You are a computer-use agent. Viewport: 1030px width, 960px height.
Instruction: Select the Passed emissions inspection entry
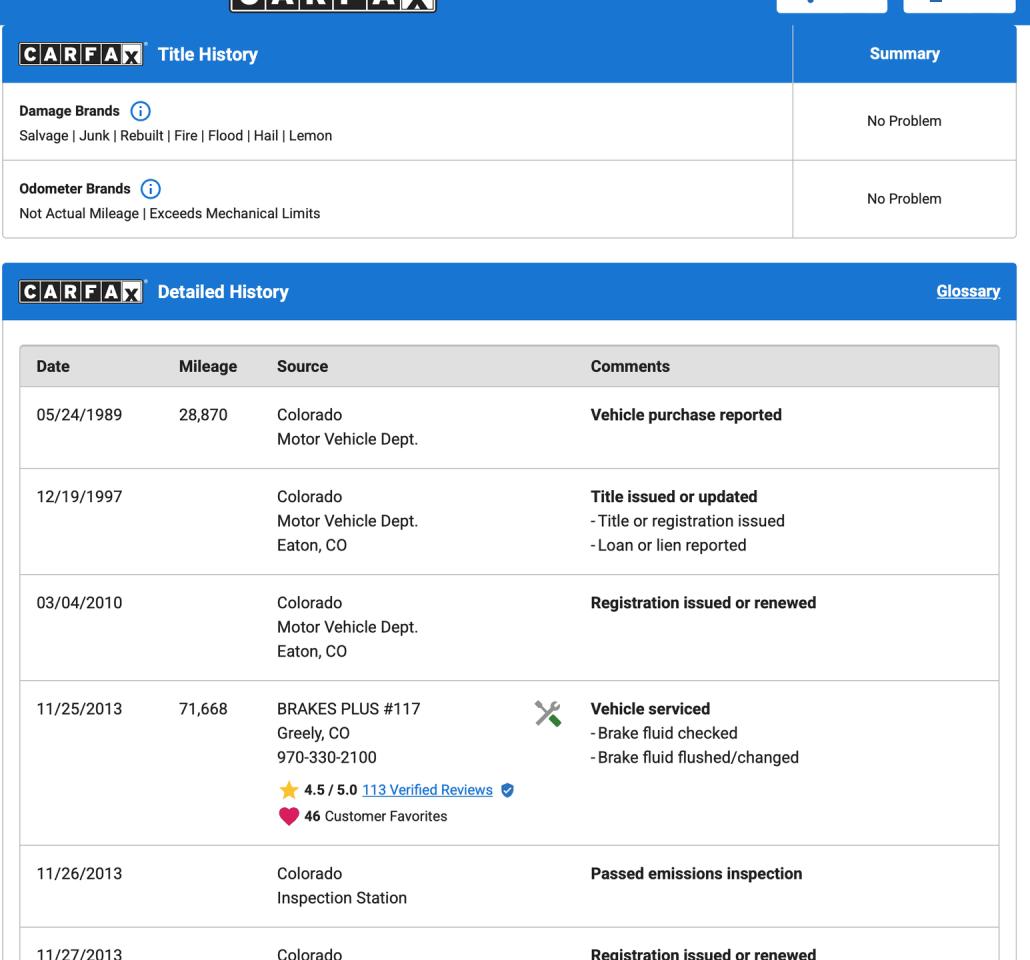coord(696,873)
